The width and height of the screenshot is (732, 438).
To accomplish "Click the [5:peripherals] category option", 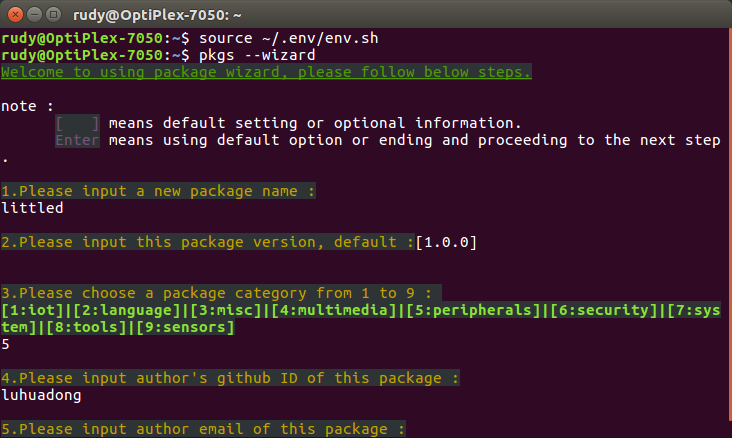I will (x=473, y=310).
